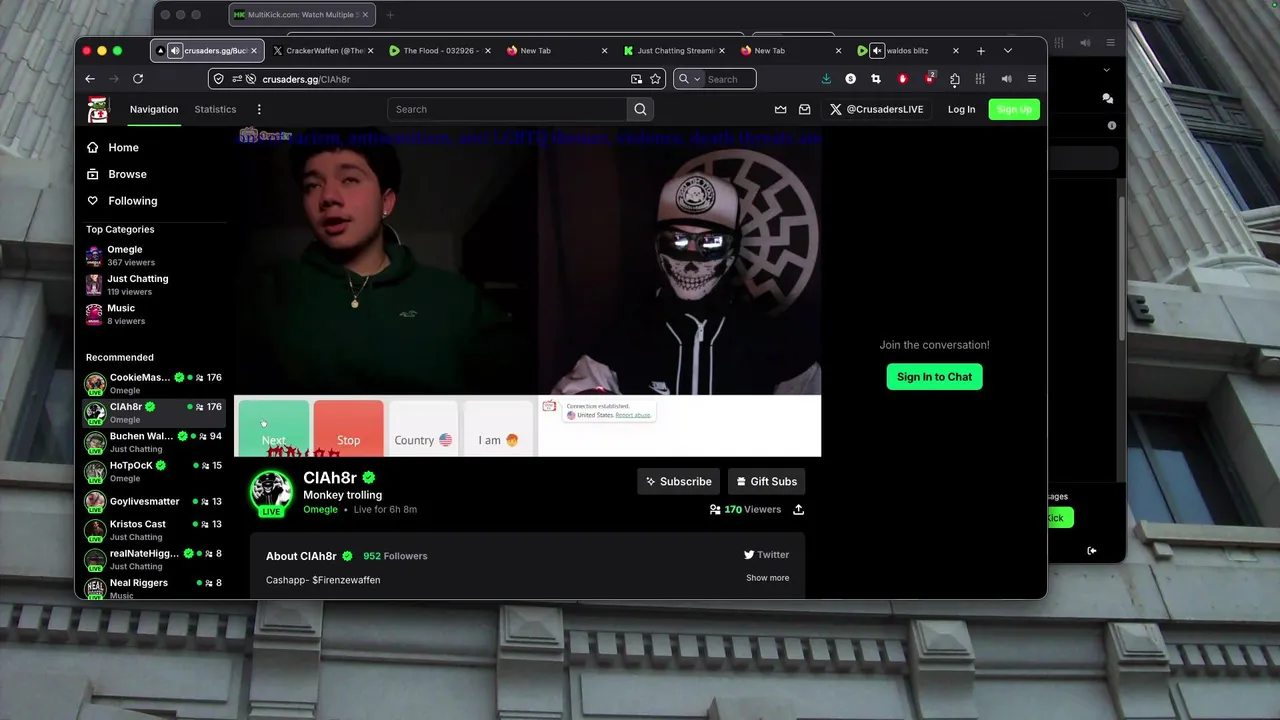This screenshot has width=1280, height=720.
Task: Open the screenshot crop extension icon
Action: pyautogui.click(x=876, y=79)
